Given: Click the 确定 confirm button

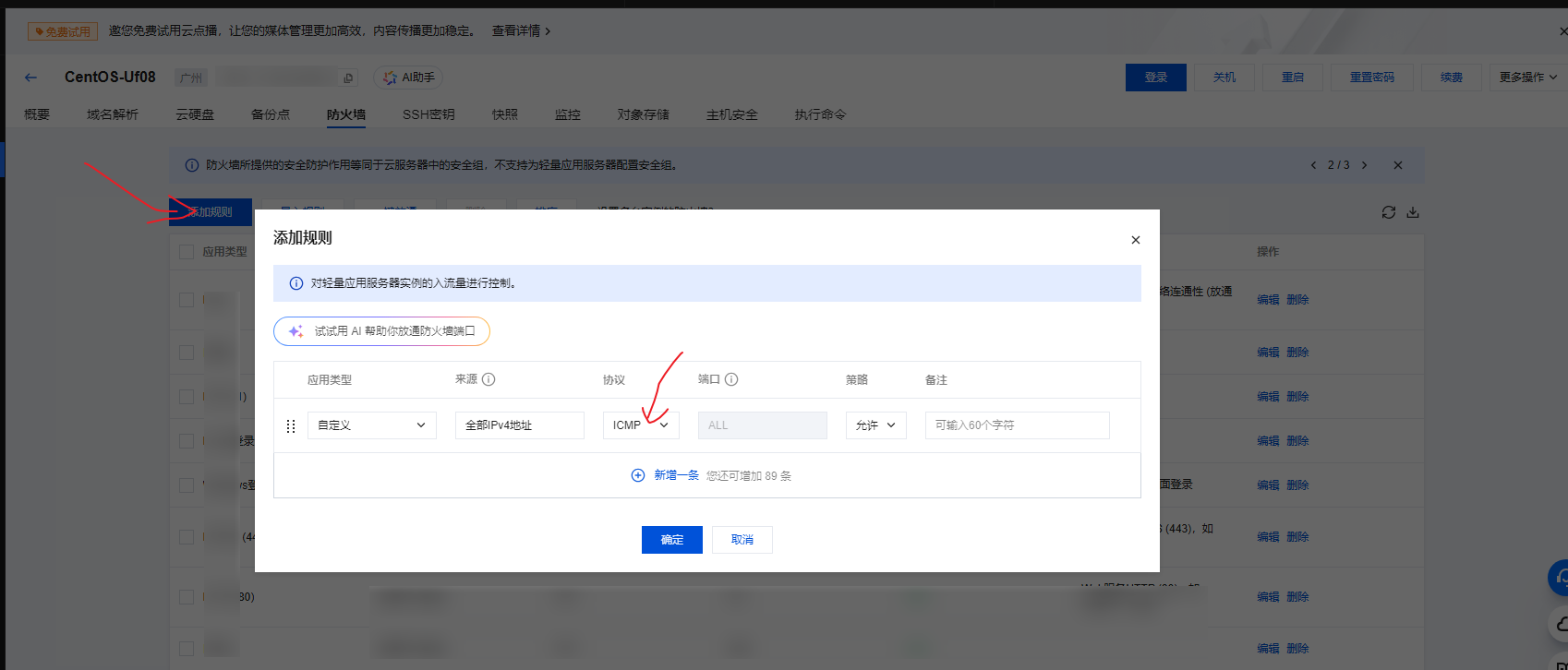Looking at the screenshot, I should click(x=672, y=540).
